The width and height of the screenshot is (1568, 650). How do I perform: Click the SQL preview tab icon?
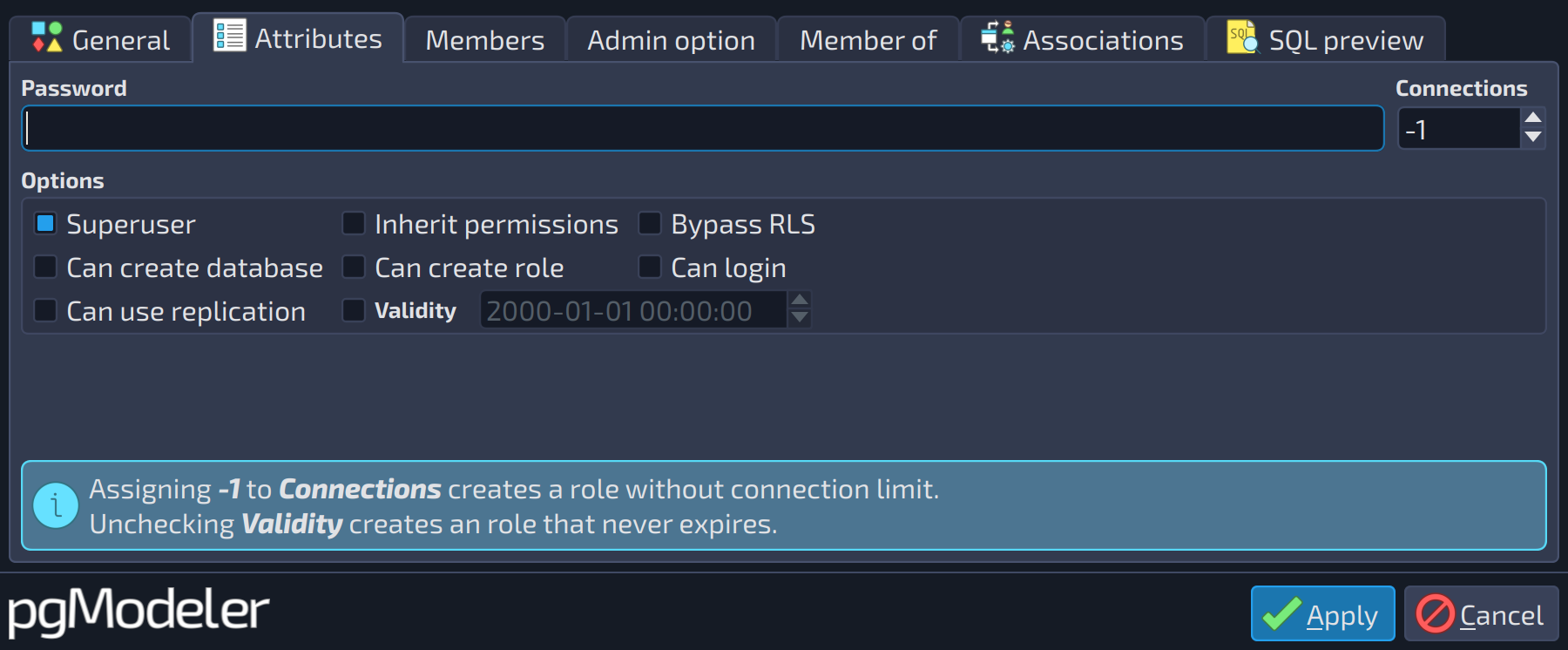(1243, 37)
